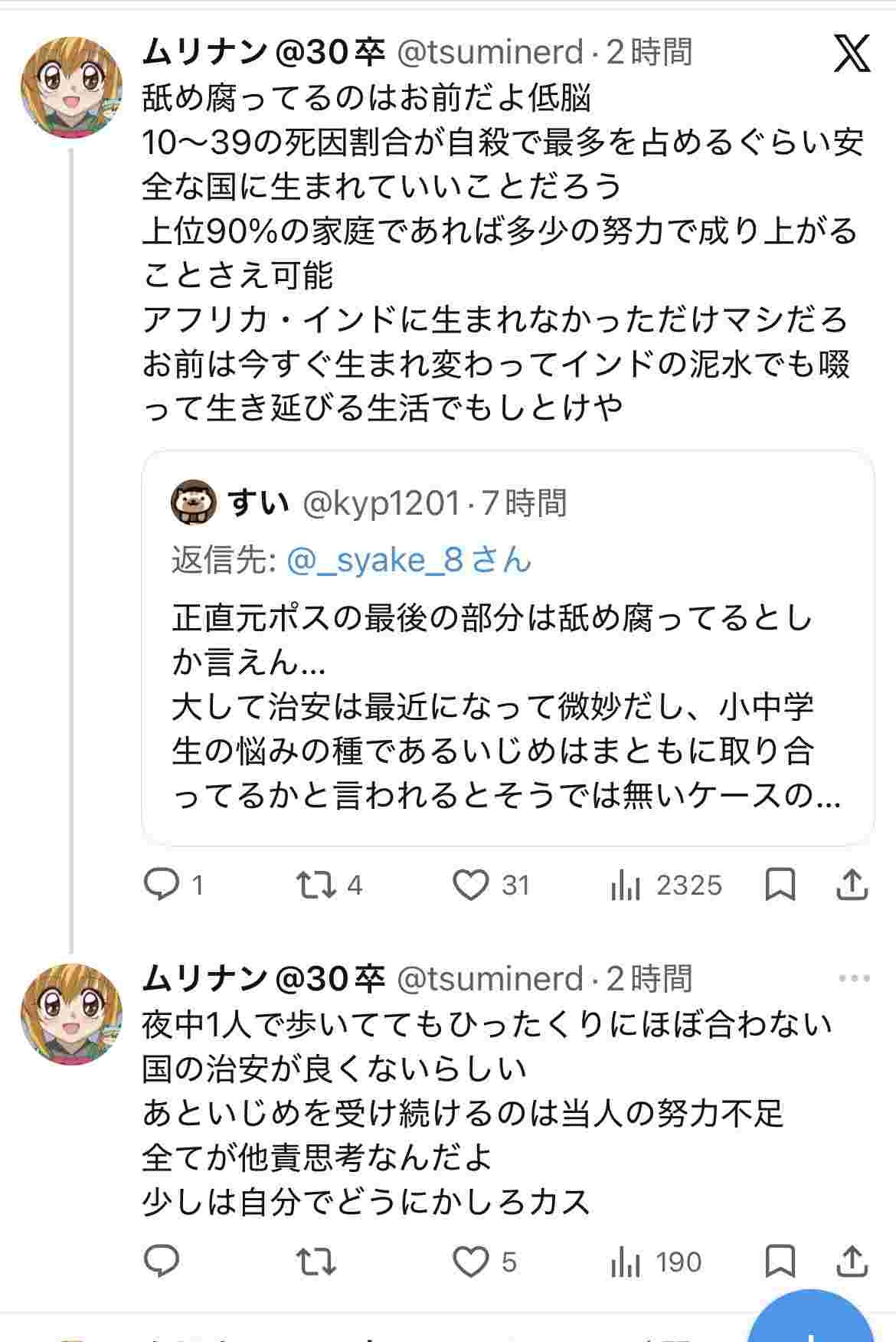The height and width of the screenshot is (1342, 896).
Task: Open the three-dot menu on second tweet
Action: pos(855,978)
